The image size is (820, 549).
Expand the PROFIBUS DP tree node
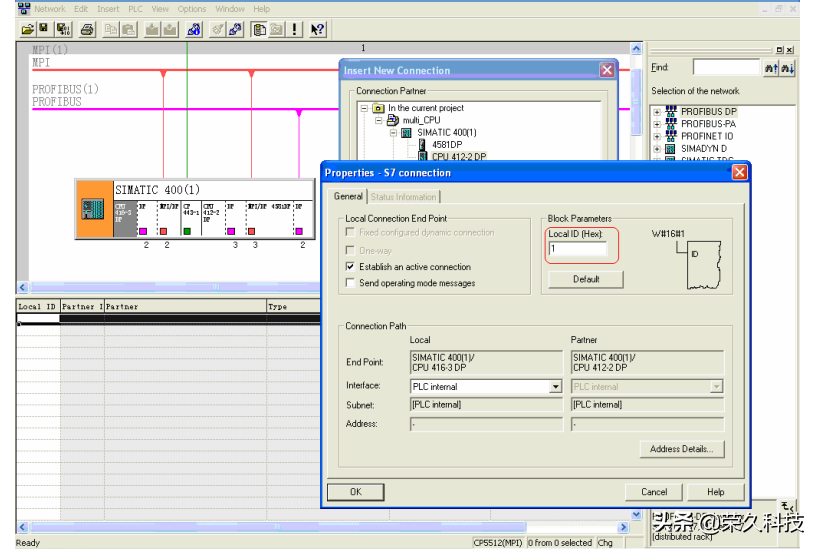(x=657, y=111)
